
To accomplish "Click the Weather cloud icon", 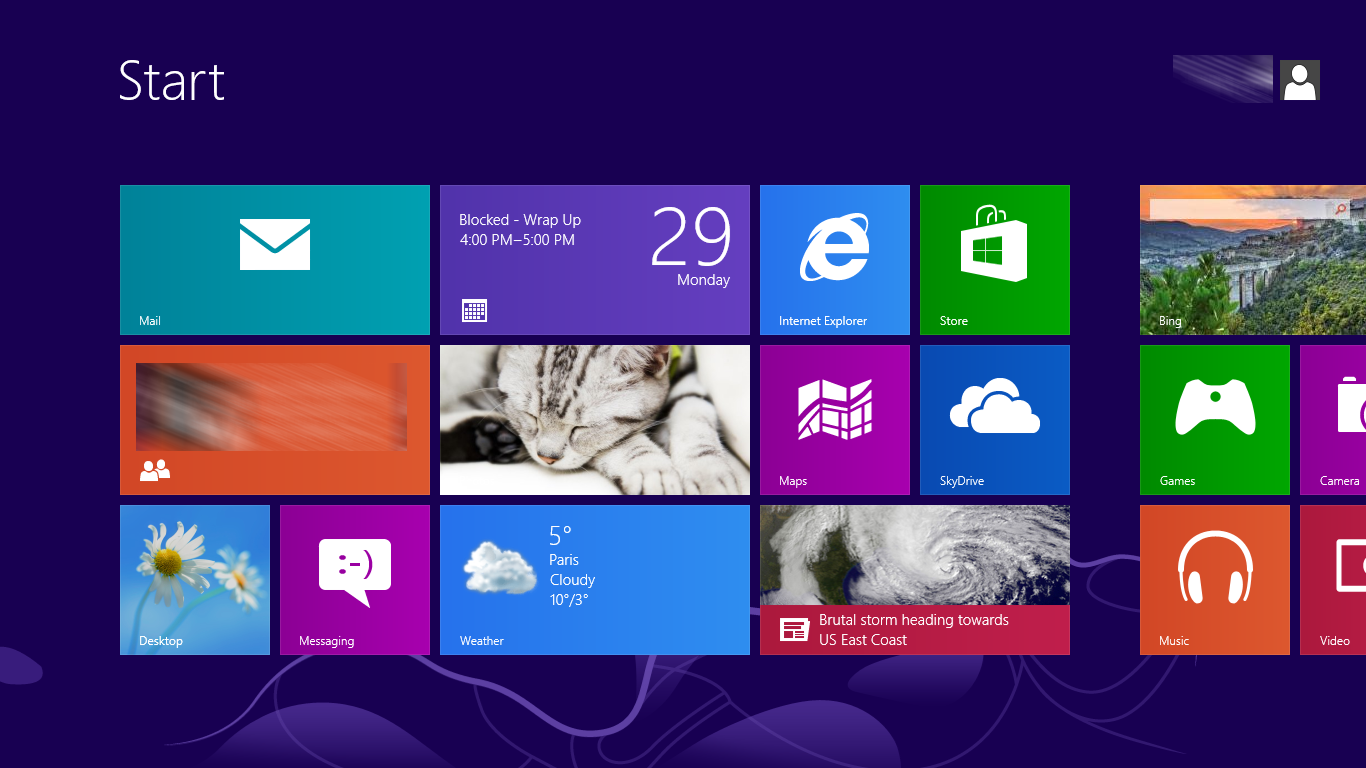I will (x=501, y=568).
